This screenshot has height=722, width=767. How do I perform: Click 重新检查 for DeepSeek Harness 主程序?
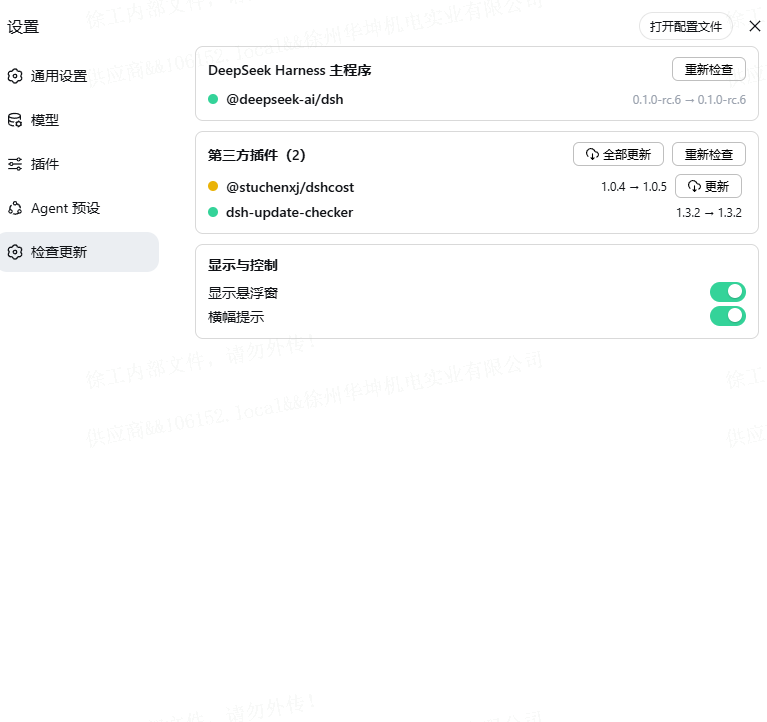pyautogui.click(x=709, y=69)
